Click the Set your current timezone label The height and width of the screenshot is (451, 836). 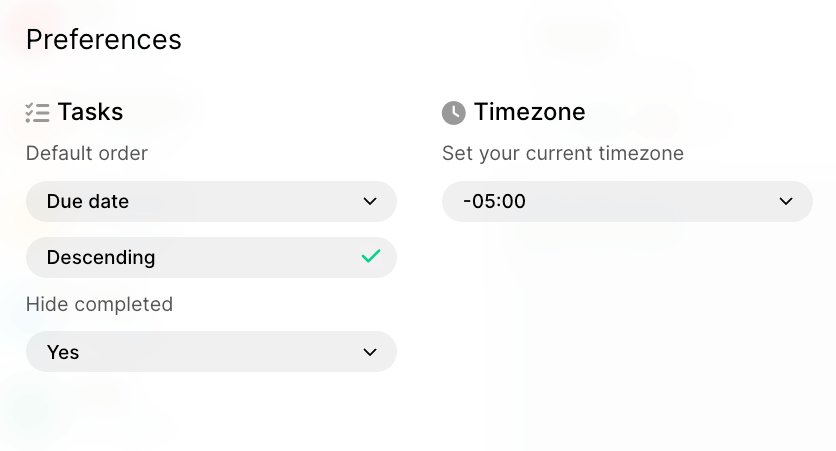(562, 154)
